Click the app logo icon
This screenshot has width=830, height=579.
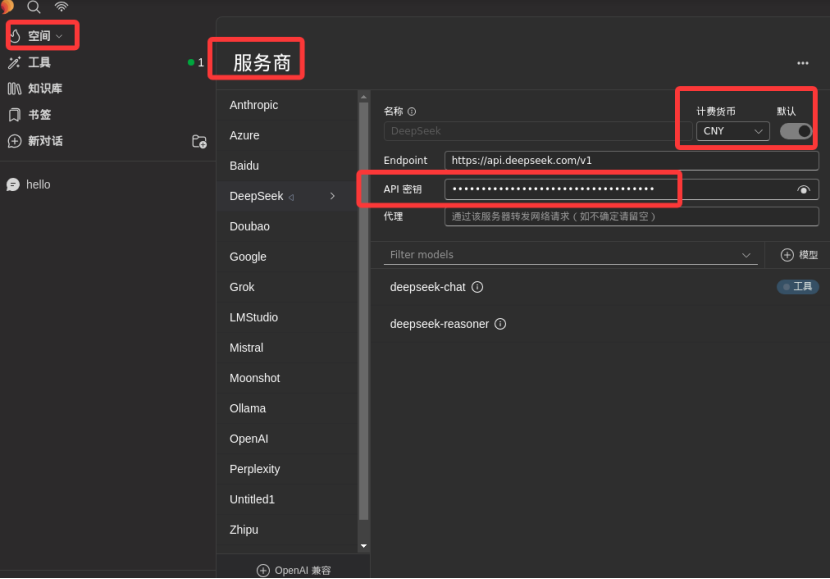pos(7,6)
